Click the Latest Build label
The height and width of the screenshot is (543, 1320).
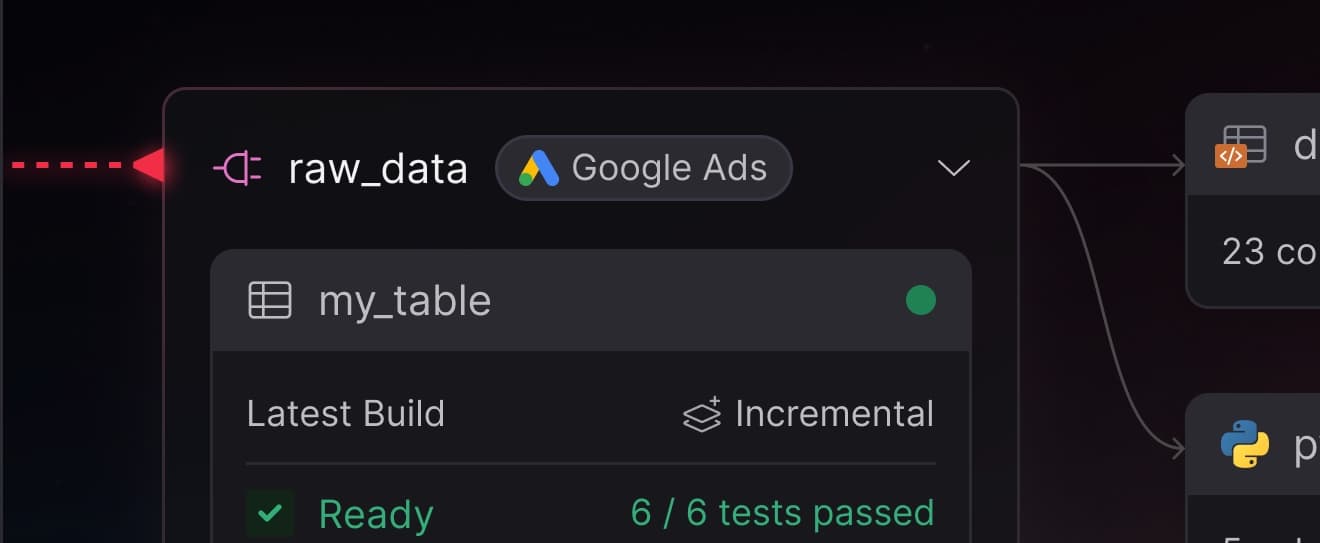pyautogui.click(x=345, y=414)
